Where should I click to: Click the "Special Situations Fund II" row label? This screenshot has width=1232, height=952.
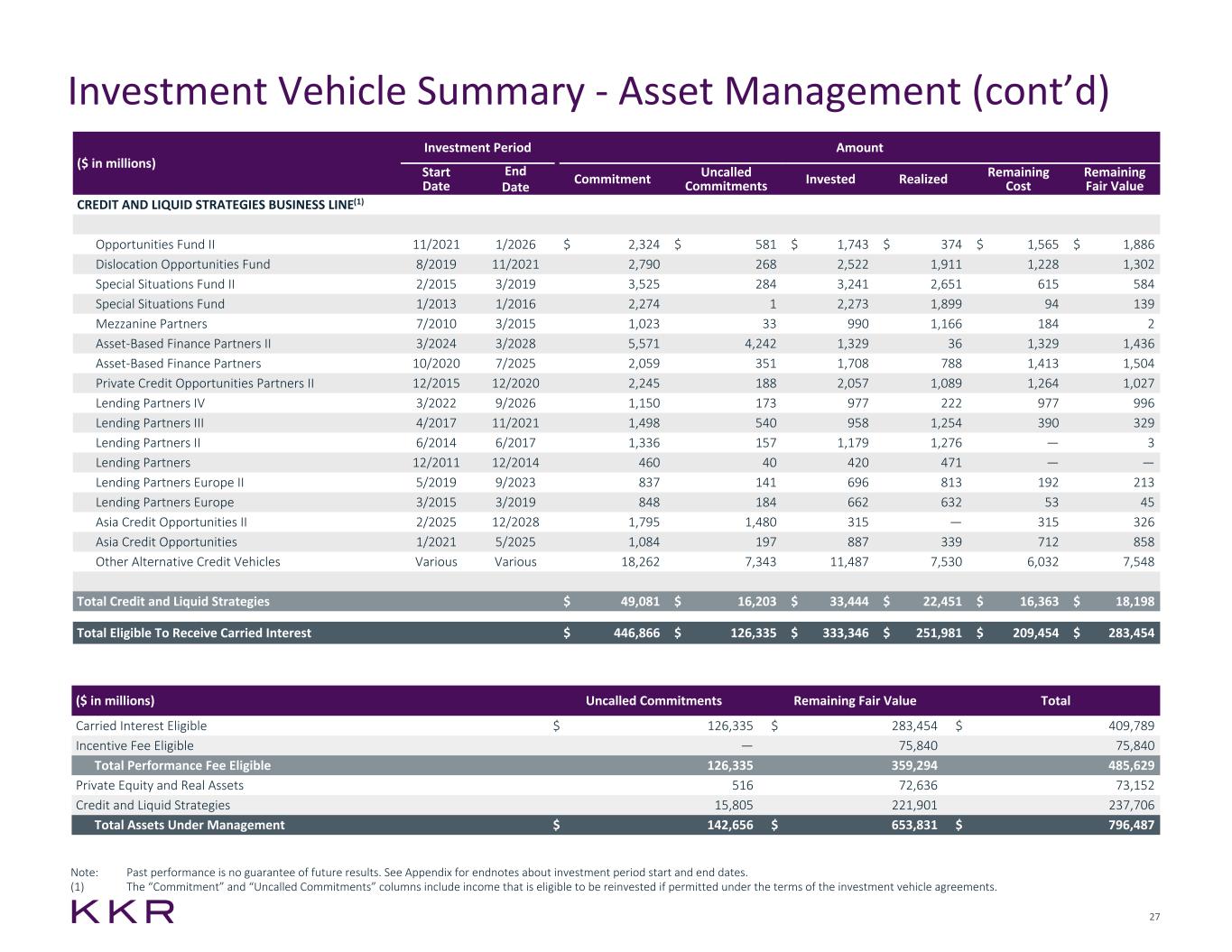point(165,284)
